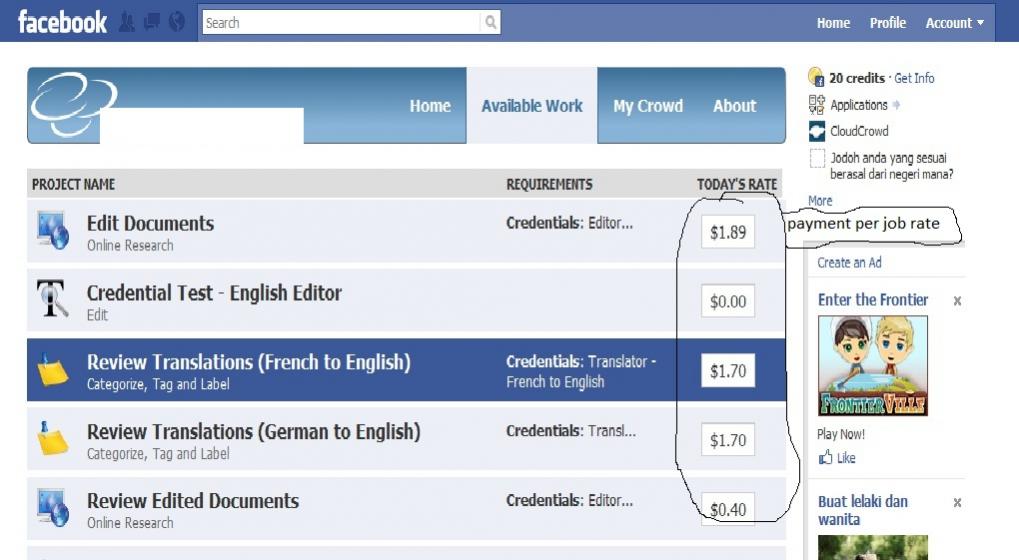Open the My Crowd tab
The image size is (1019, 560).
648,105
